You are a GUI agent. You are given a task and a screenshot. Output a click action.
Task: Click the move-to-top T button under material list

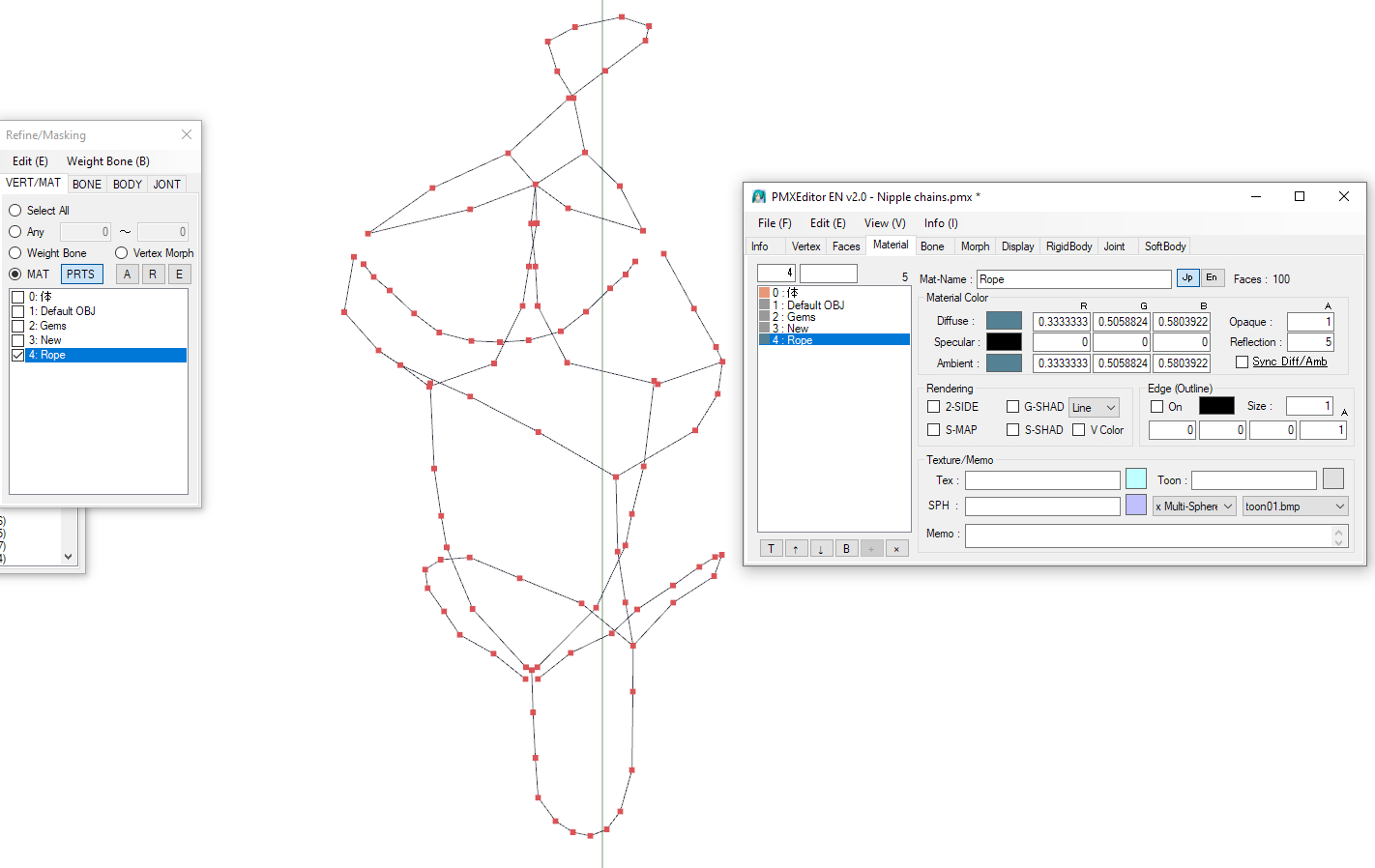(771, 549)
